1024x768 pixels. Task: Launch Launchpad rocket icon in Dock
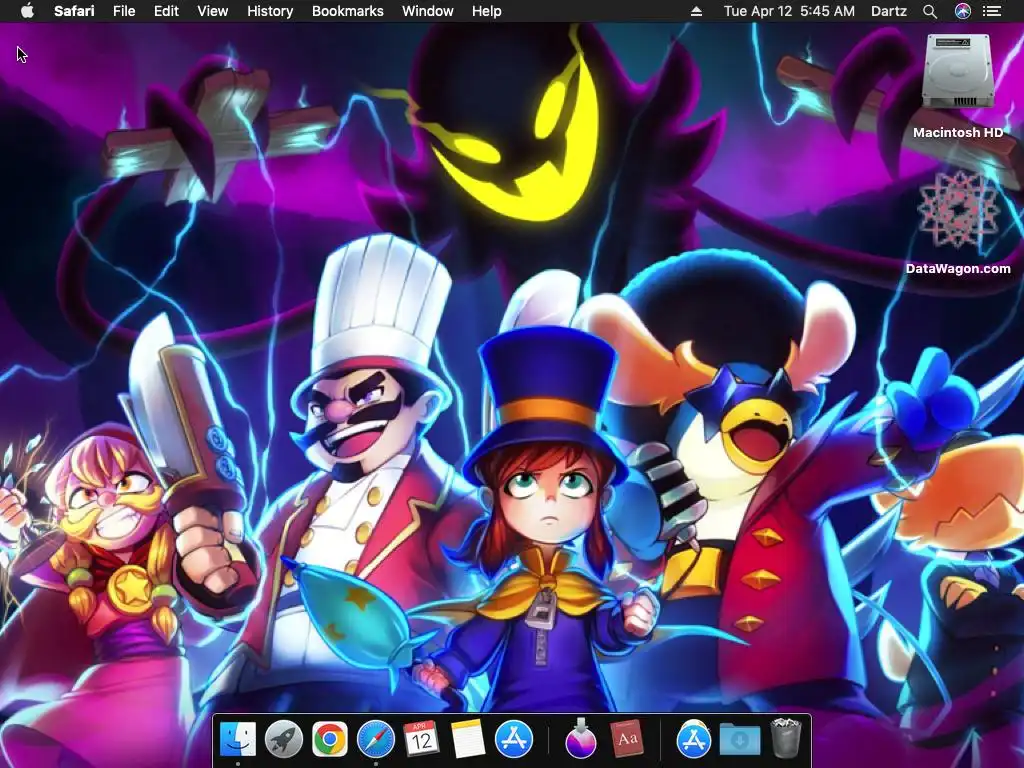(x=283, y=739)
